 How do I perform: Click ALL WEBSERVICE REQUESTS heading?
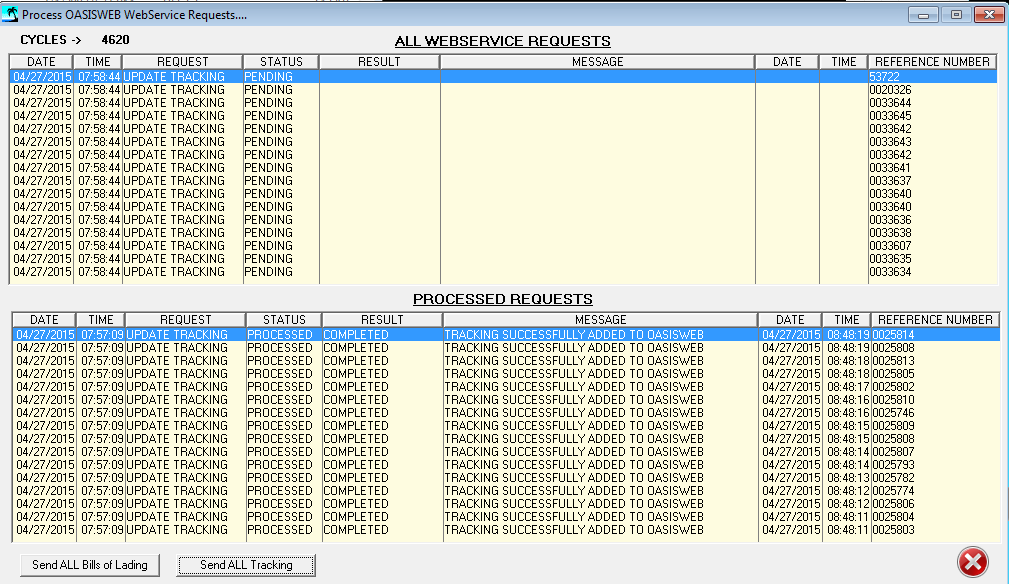click(503, 41)
